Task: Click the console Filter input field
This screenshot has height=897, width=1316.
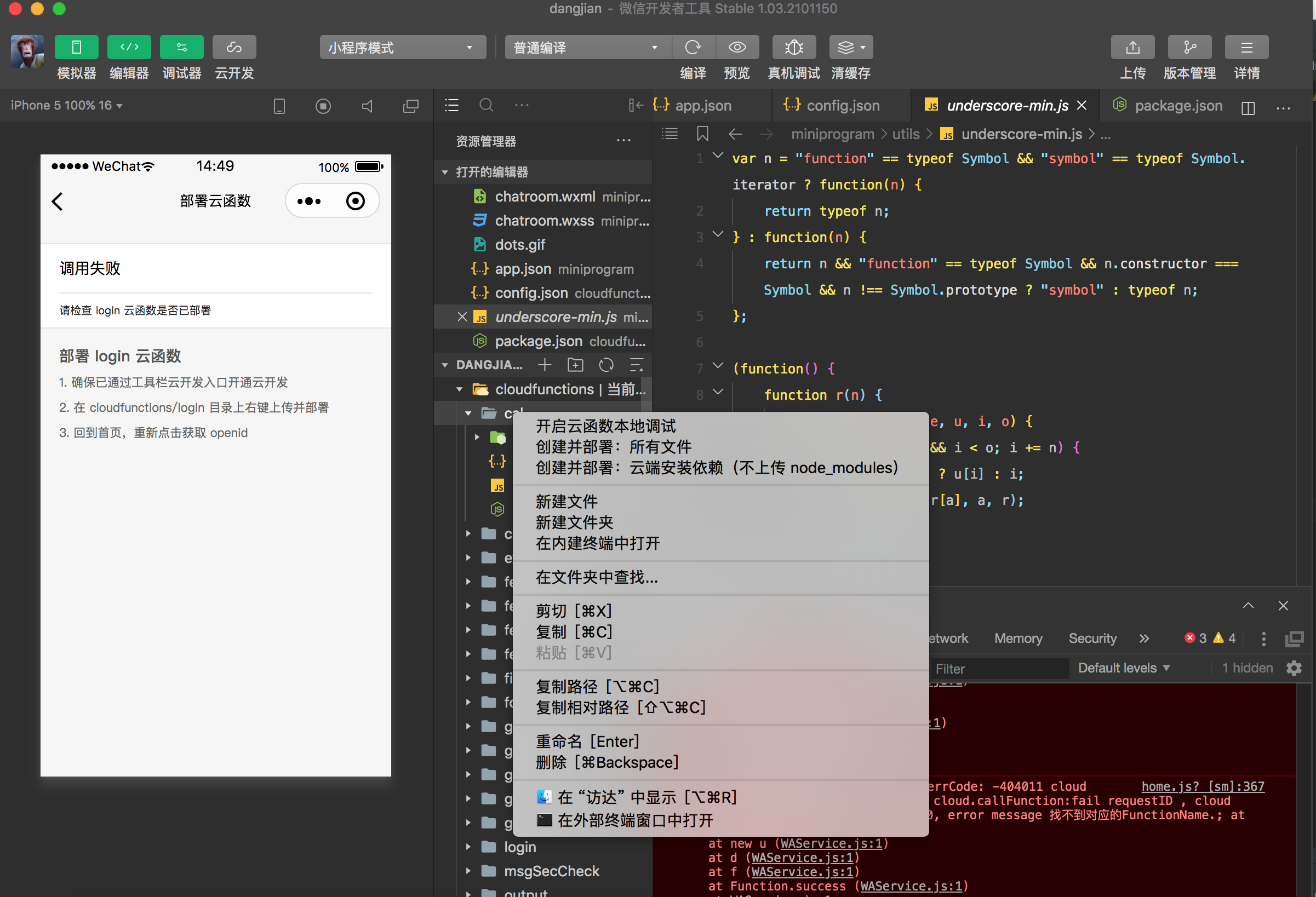Action: click(998, 669)
